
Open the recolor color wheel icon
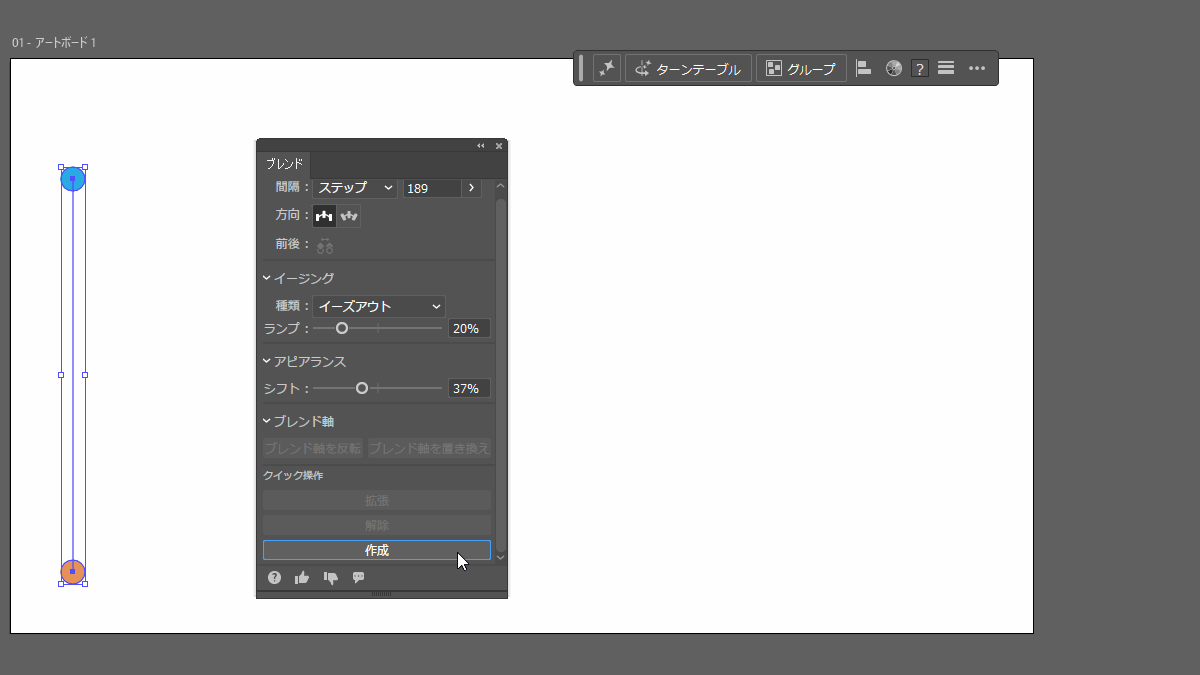(894, 68)
